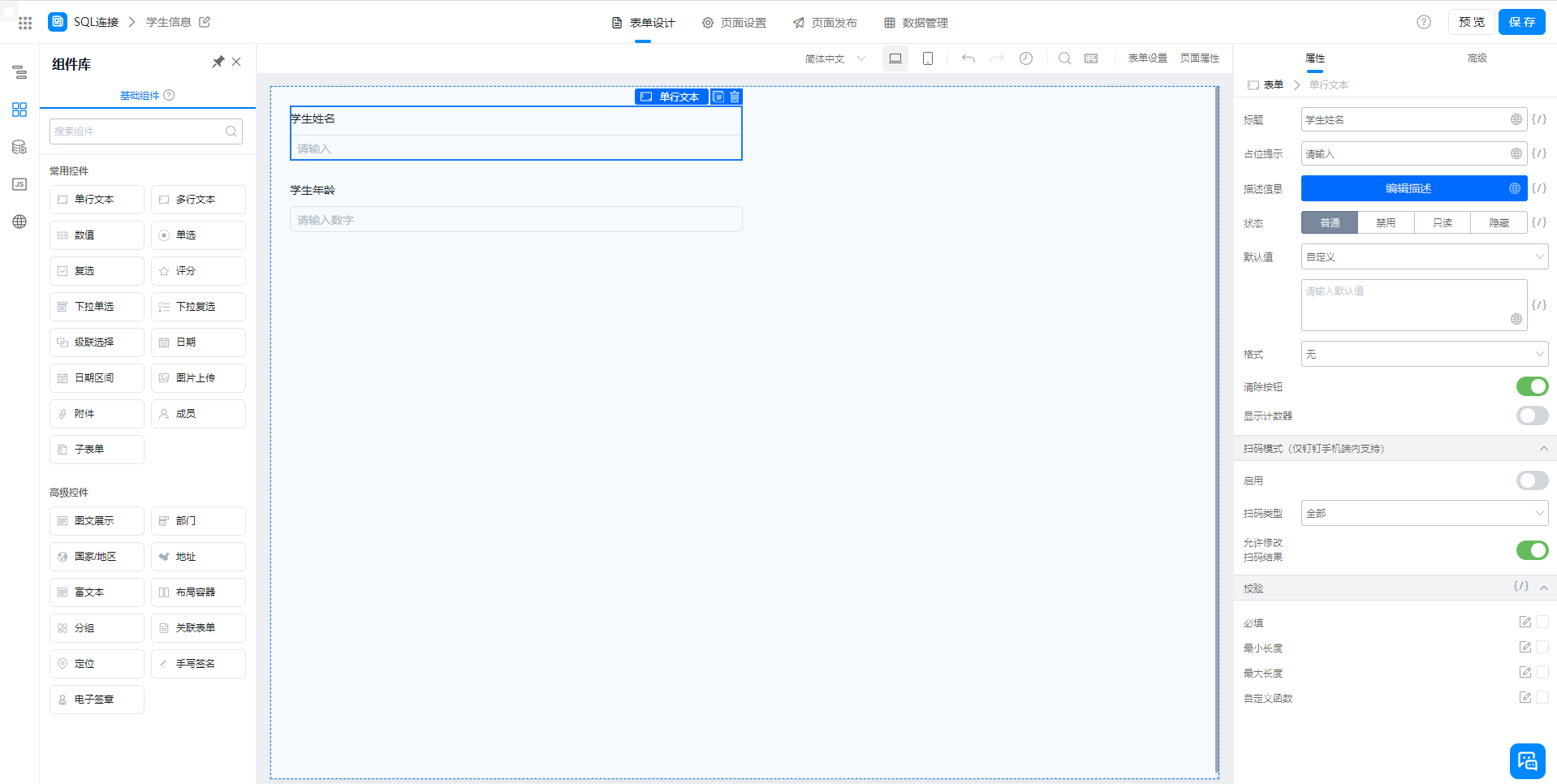Click the help icon next to 基础组件
The width and height of the screenshot is (1557, 784).
[169, 95]
